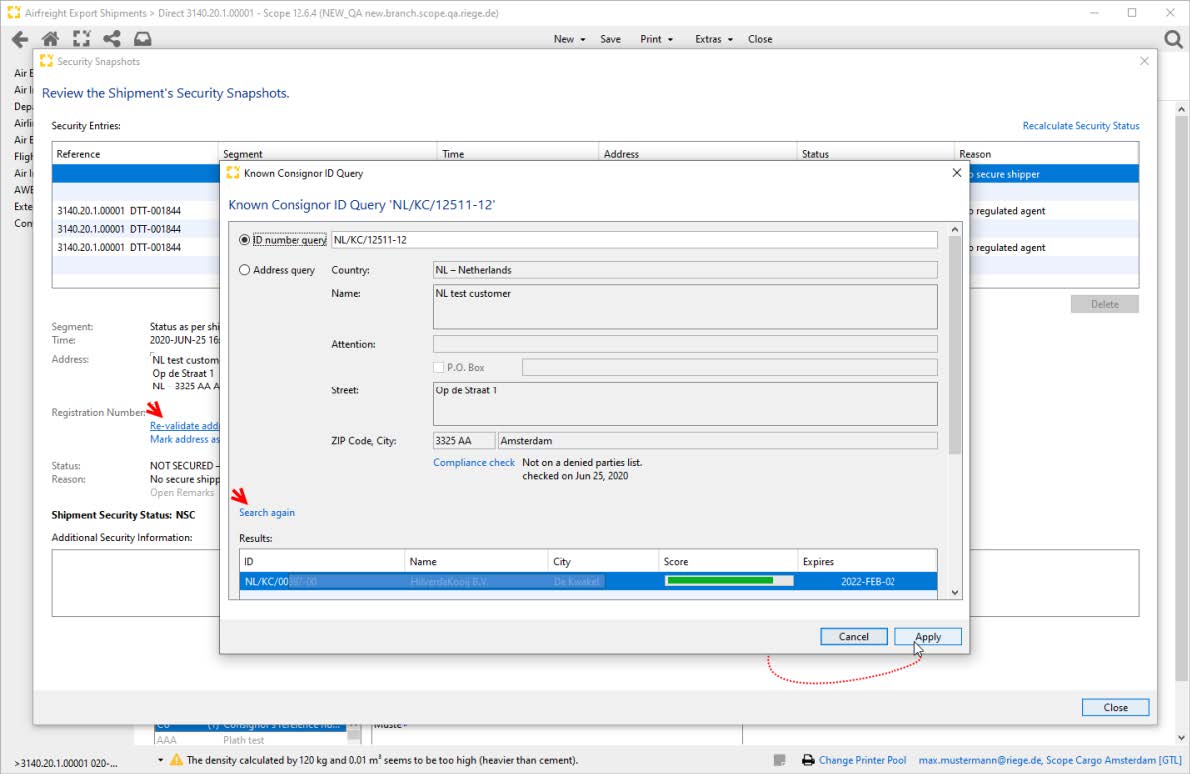The height and width of the screenshot is (774, 1190).
Task: Click the density warning triangle icon
Action: click(176, 760)
